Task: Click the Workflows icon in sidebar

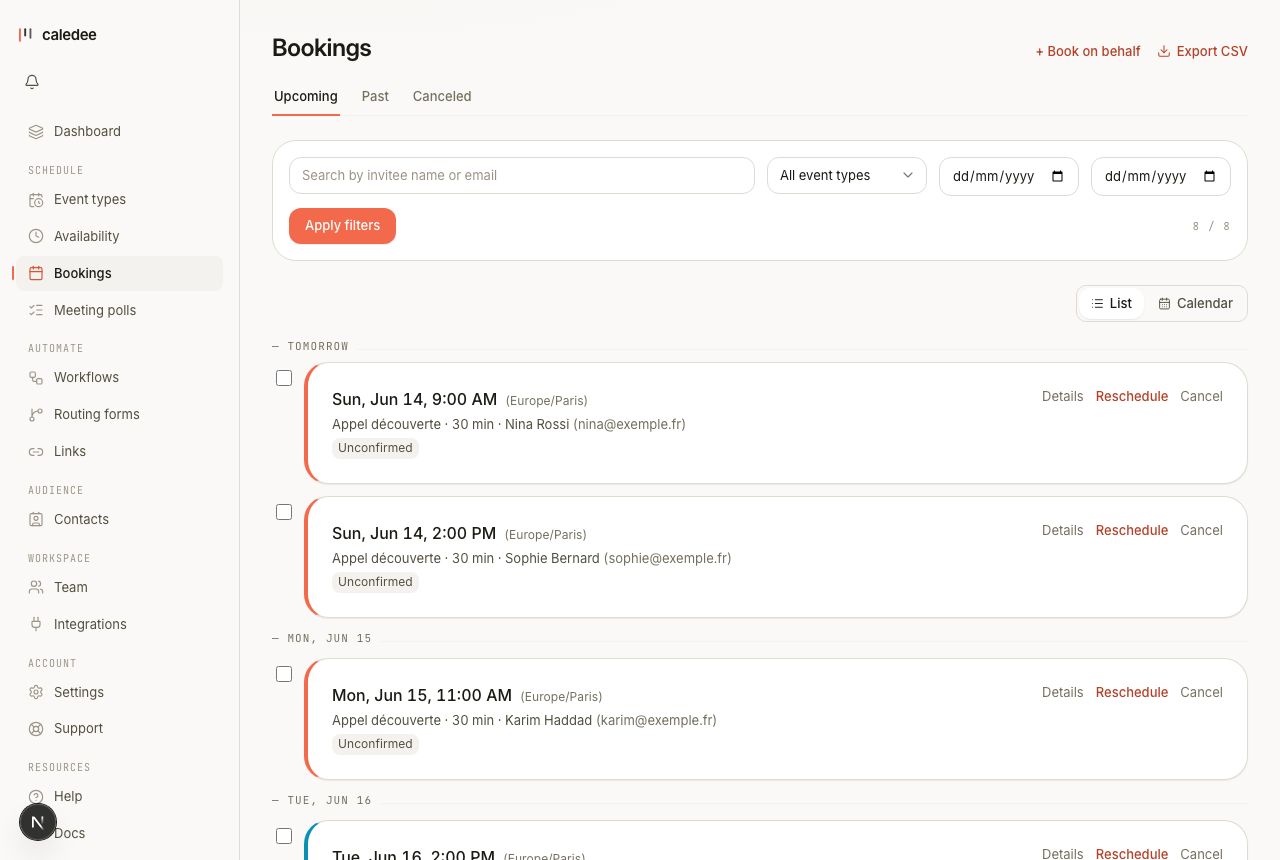Action: point(36,377)
